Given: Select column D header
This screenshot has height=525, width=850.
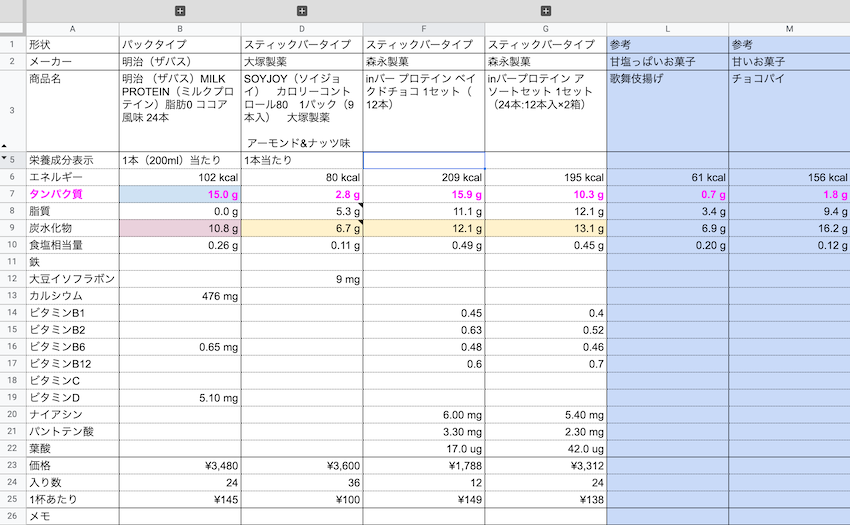Looking at the screenshot, I should coord(302,29).
